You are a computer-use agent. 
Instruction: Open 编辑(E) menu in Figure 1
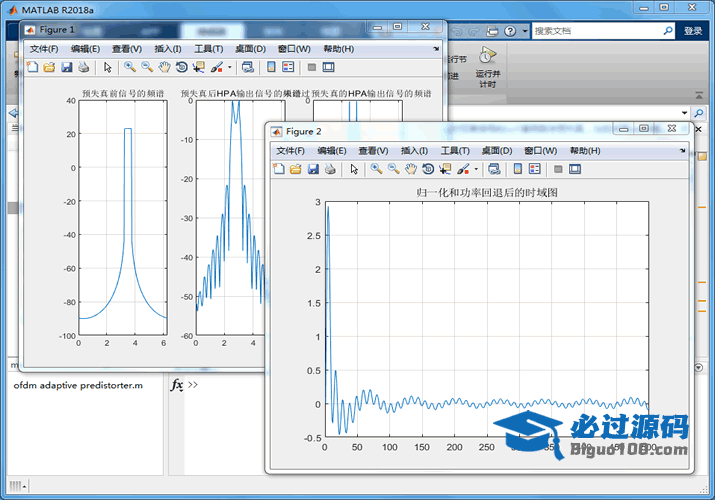pos(85,49)
